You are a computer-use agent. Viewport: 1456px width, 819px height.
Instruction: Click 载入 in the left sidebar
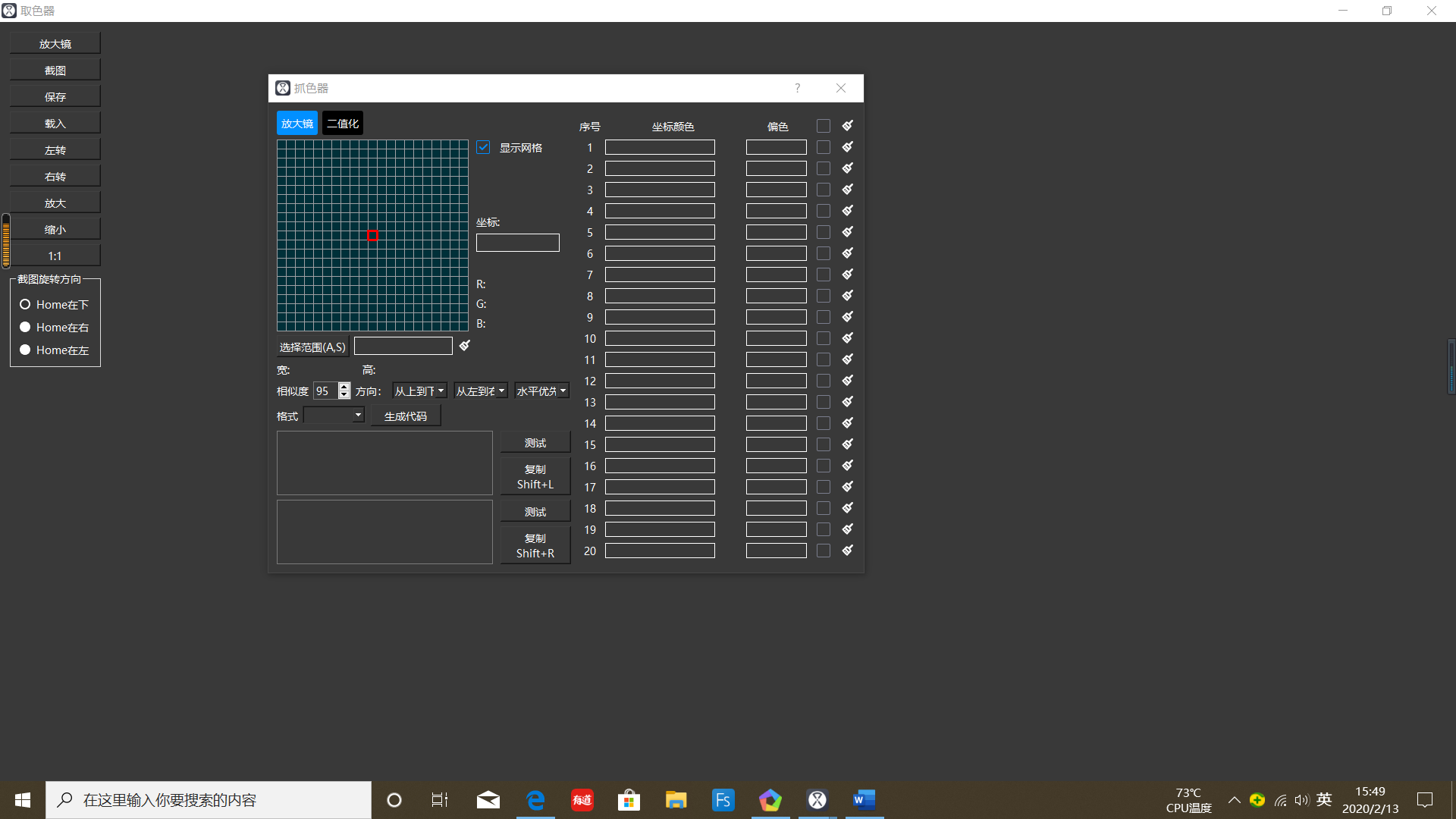55,123
